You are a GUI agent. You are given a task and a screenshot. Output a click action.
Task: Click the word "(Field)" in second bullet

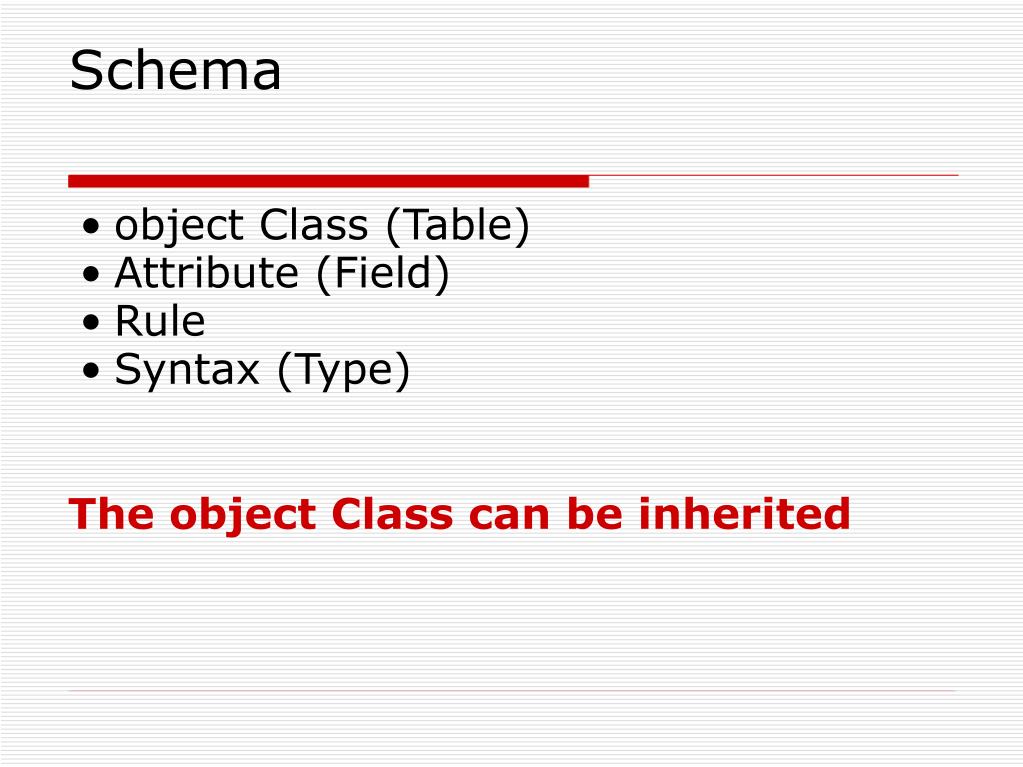[383, 273]
